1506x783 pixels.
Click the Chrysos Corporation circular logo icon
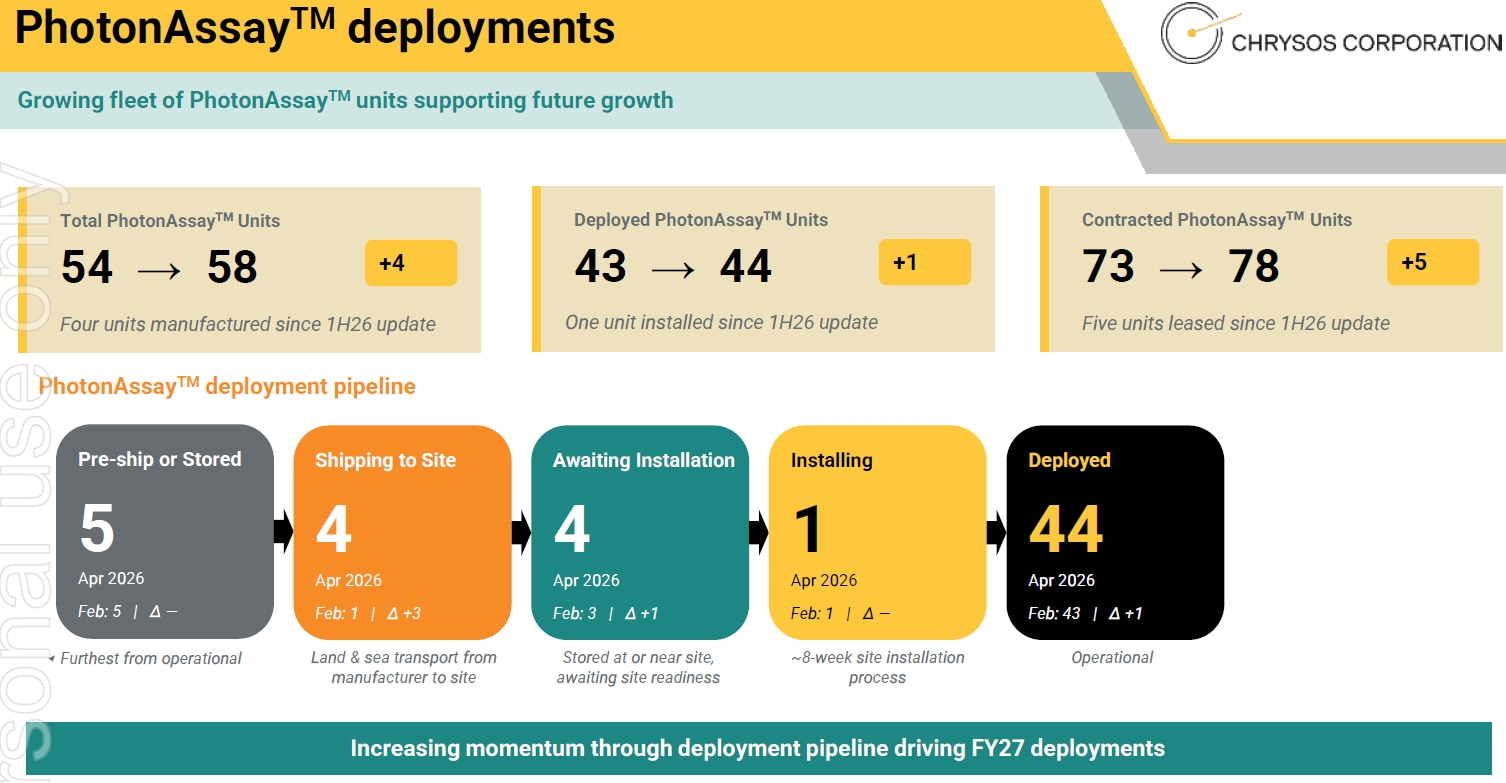coord(1193,33)
